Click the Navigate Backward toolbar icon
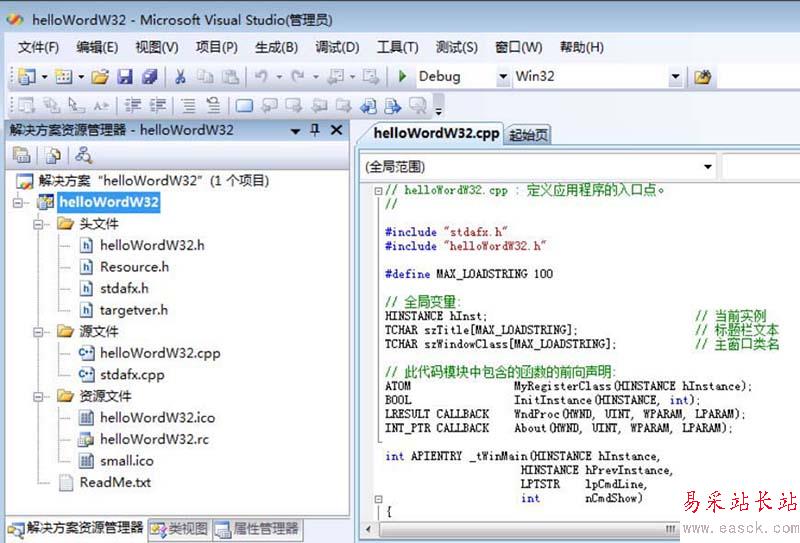 [x=337, y=77]
